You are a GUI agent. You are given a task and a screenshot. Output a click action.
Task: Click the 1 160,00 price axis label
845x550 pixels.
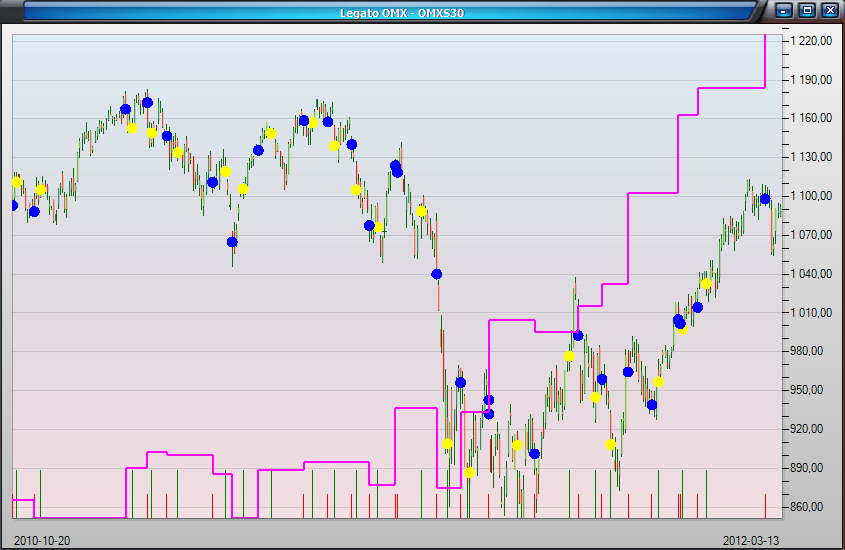point(811,118)
